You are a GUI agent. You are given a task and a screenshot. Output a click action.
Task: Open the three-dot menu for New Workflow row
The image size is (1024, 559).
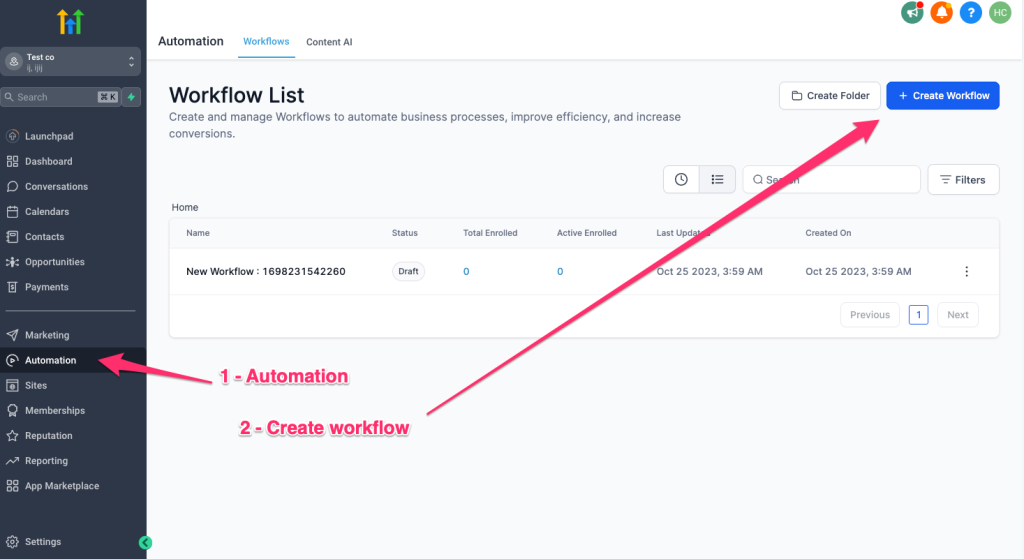(x=967, y=271)
